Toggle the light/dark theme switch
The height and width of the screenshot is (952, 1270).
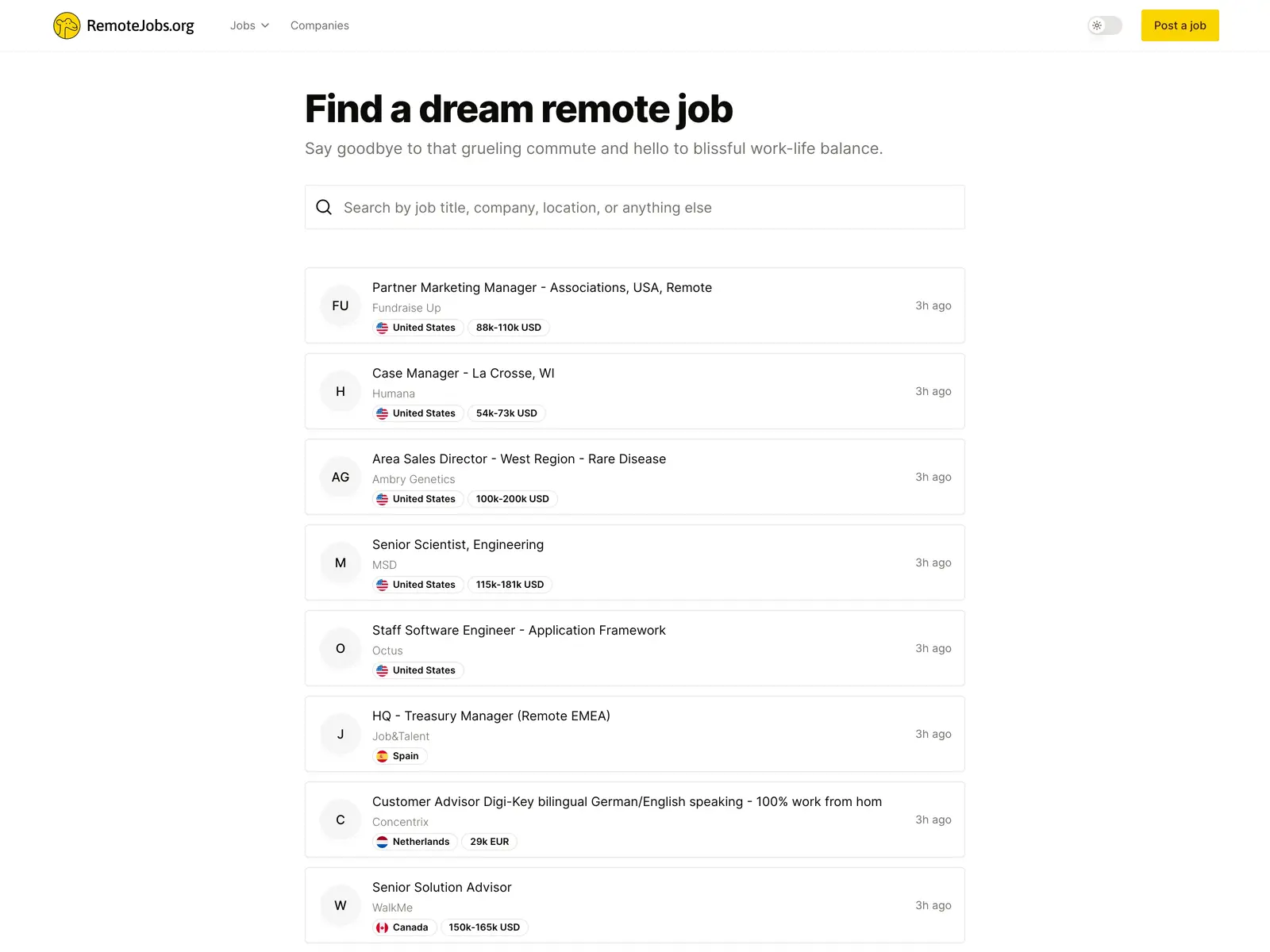(x=1105, y=25)
